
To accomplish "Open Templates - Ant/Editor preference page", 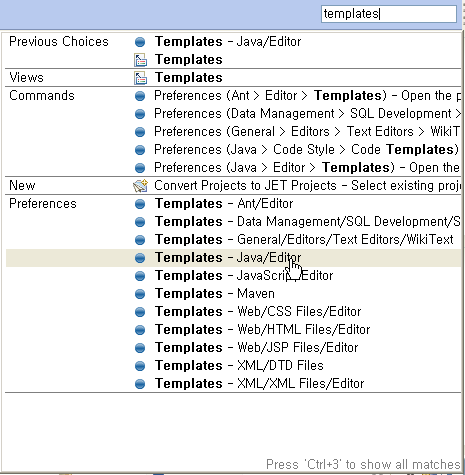I will 224,204.
